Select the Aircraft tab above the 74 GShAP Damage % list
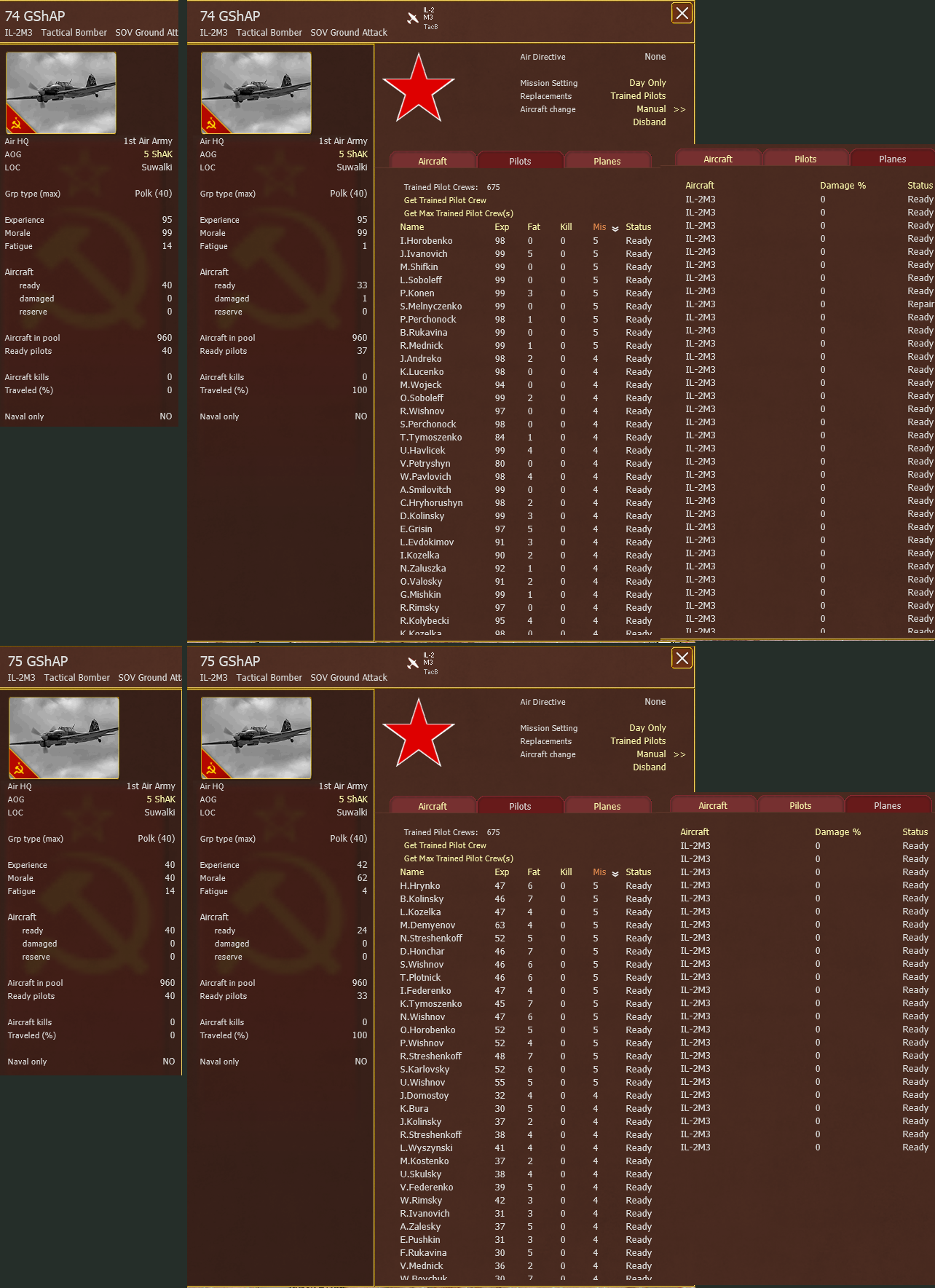 (718, 159)
